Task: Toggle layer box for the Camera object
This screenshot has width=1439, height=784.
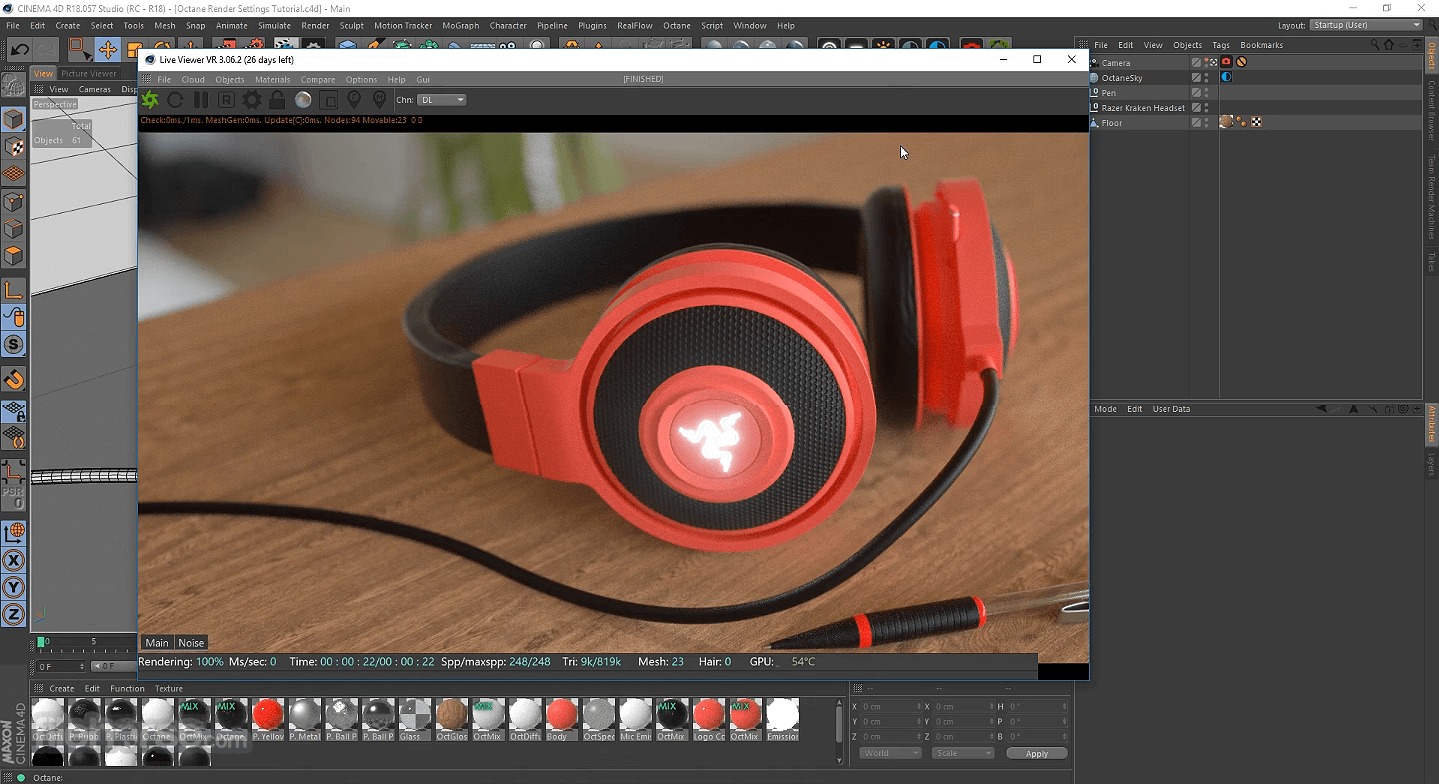Action: tap(1196, 62)
